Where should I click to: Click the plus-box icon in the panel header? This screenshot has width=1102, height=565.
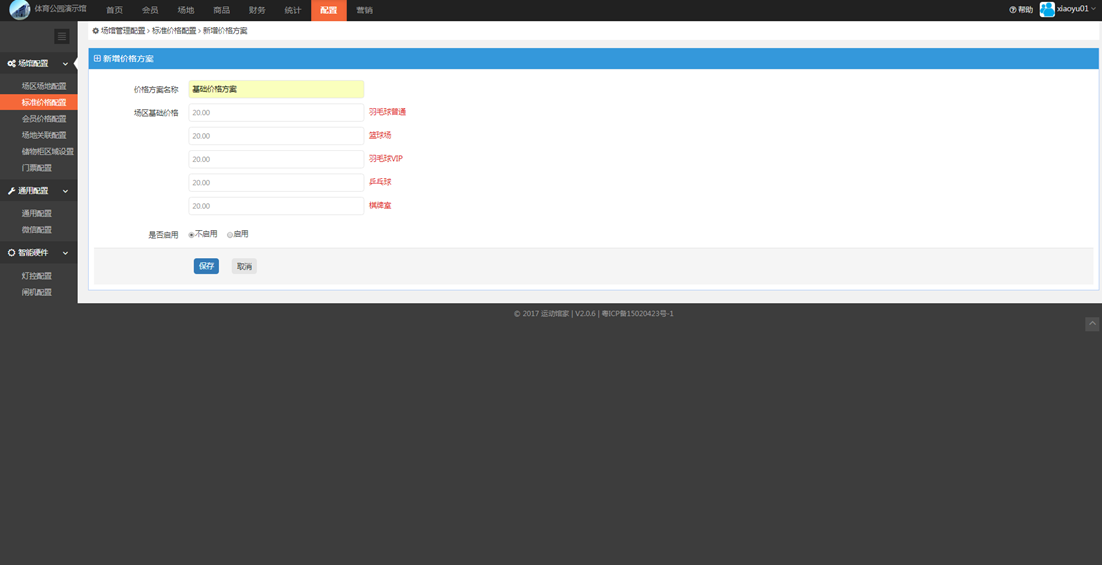(97, 59)
